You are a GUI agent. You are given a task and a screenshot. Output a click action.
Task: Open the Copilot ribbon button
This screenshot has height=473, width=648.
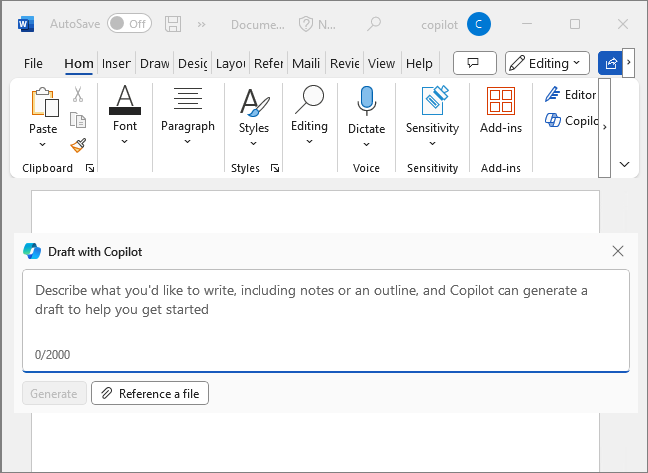[571, 121]
